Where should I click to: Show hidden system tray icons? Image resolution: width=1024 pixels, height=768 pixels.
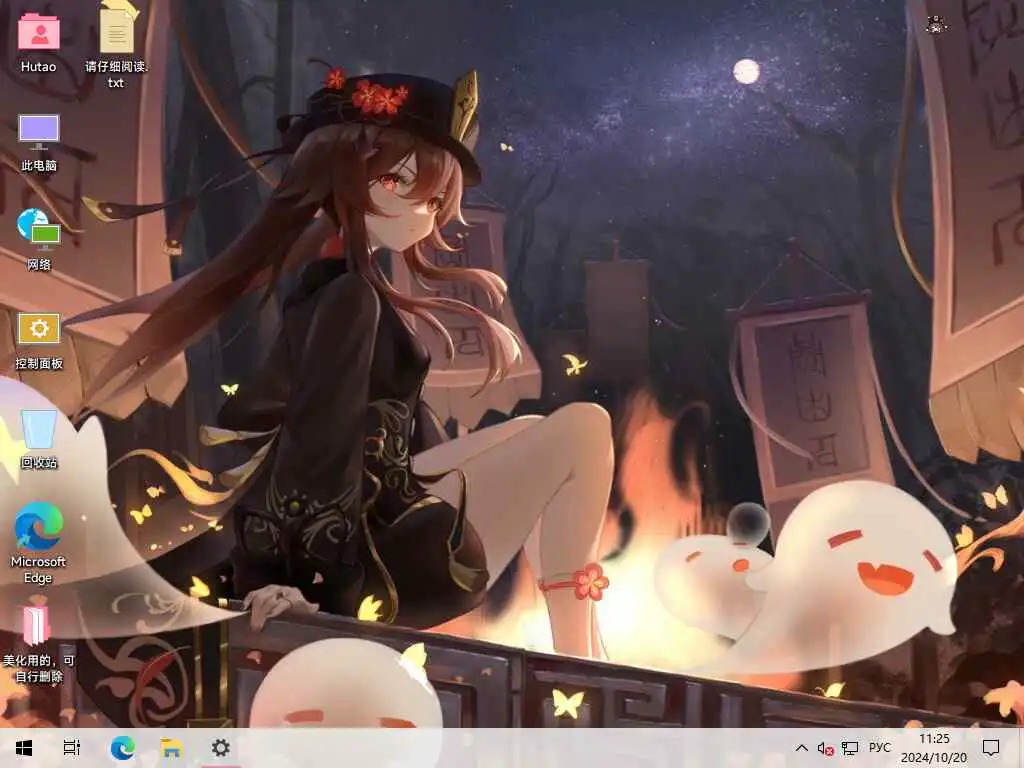coord(802,748)
